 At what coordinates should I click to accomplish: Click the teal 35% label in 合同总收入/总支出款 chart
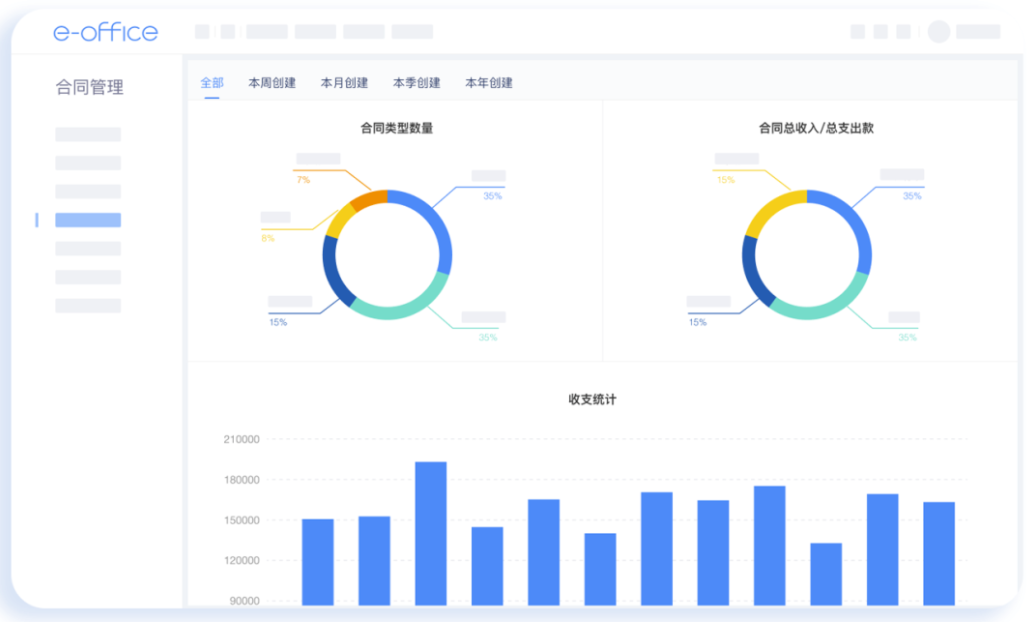pos(907,337)
